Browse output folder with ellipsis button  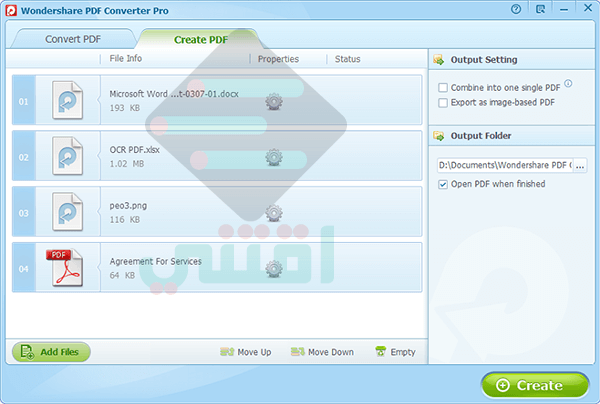pos(580,165)
